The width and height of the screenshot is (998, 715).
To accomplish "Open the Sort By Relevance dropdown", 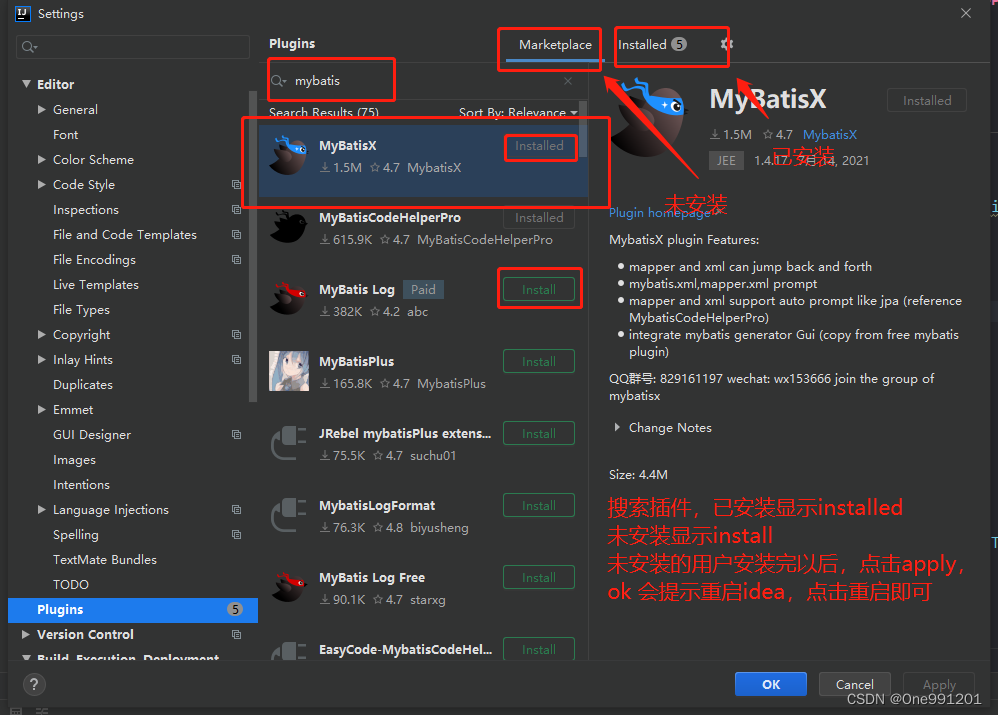I will point(518,113).
